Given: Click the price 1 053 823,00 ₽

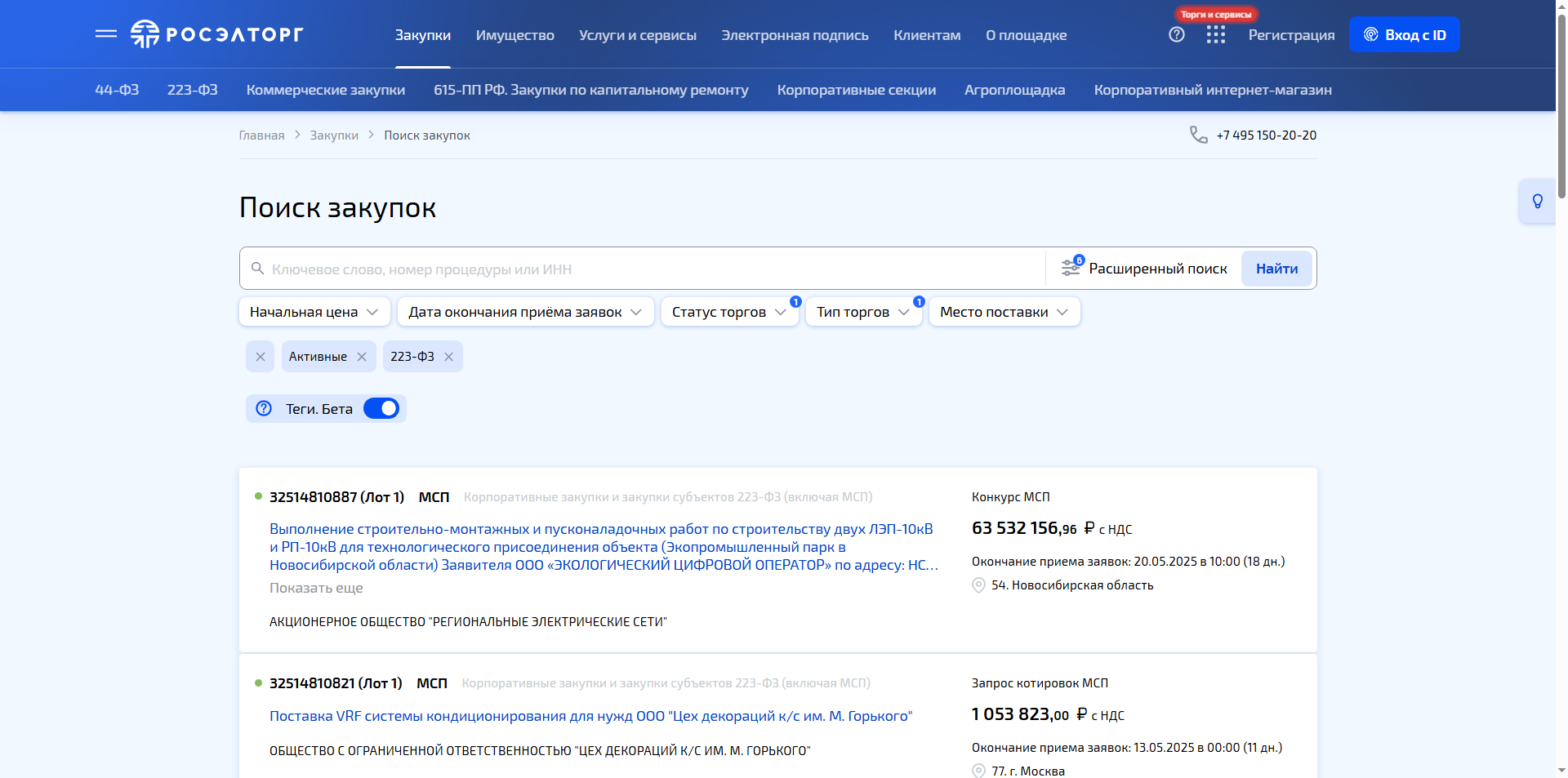Looking at the screenshot, I should 1029,714.
